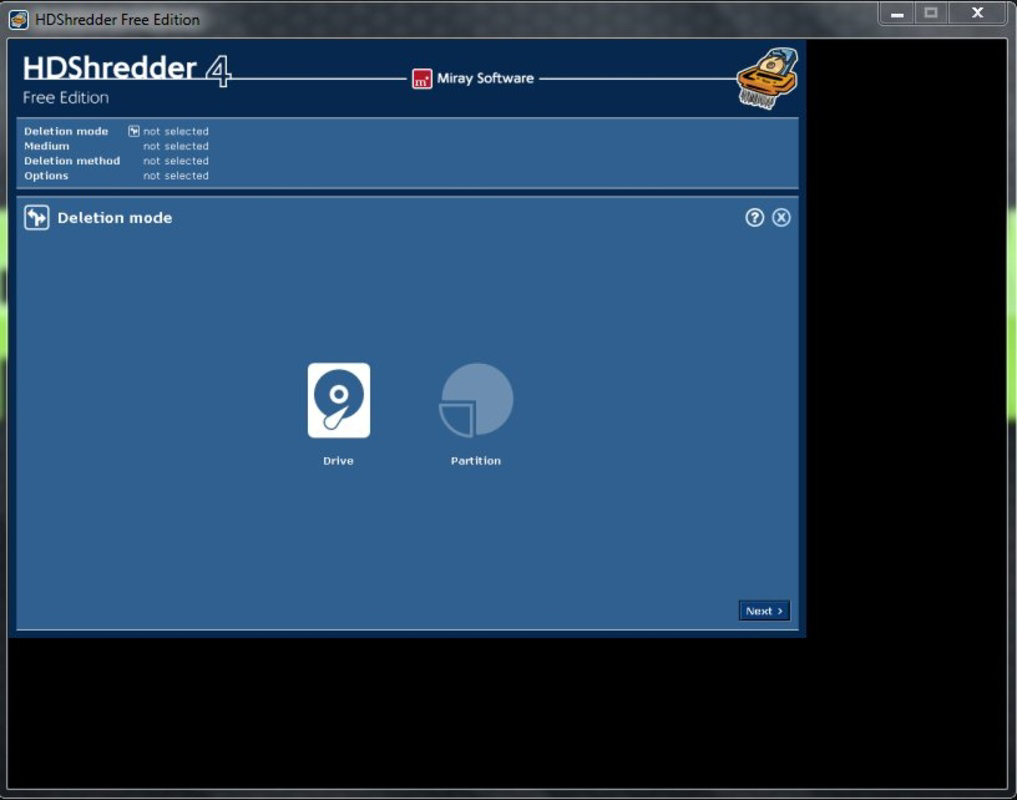Click the 'Deletion mode' panel heading

point(115,218)
